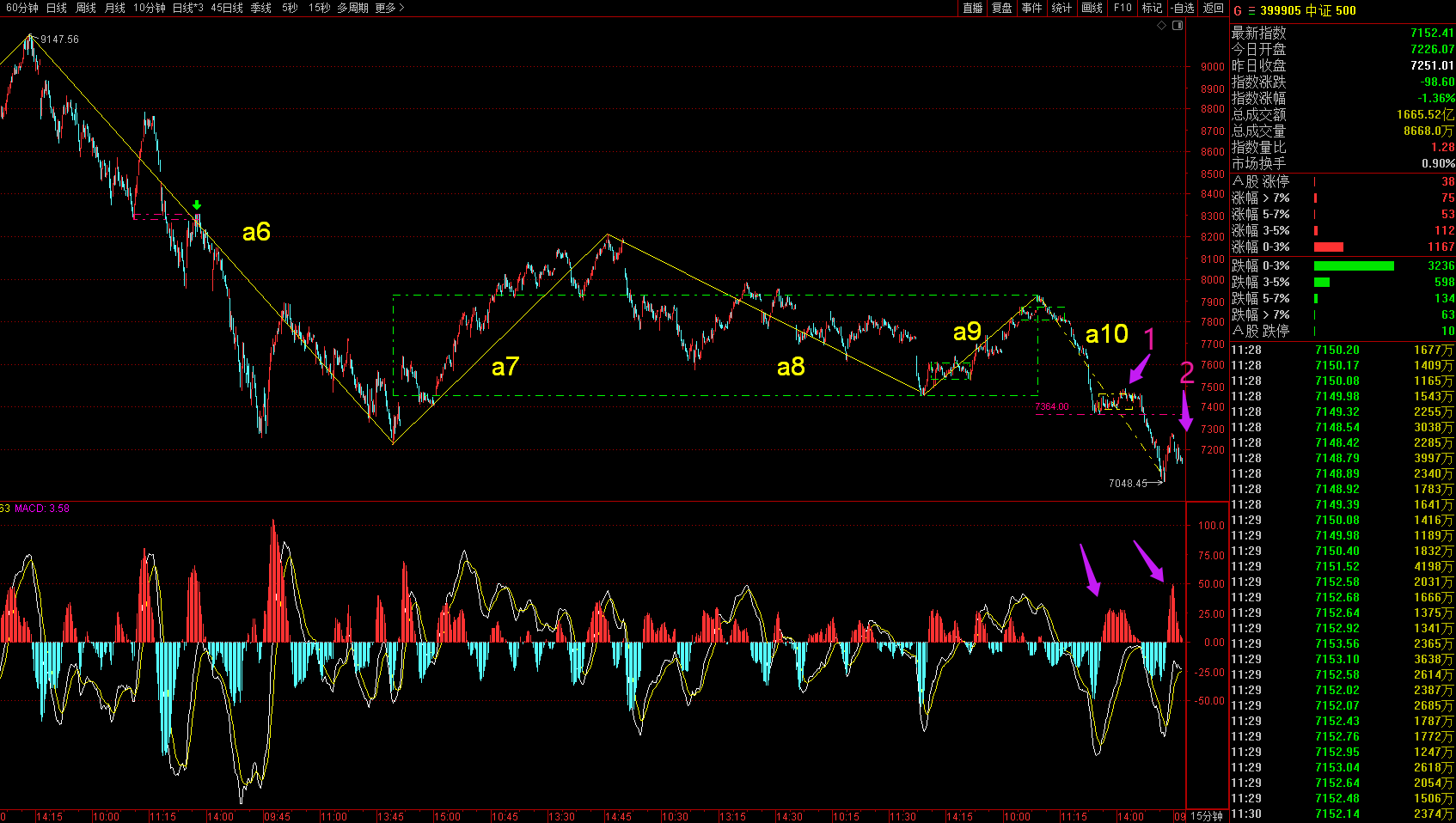The width and height of the screenshot is (1456, 823).
Task: Click the 15分钟 period label at chart bottom
Action: 1207,816
